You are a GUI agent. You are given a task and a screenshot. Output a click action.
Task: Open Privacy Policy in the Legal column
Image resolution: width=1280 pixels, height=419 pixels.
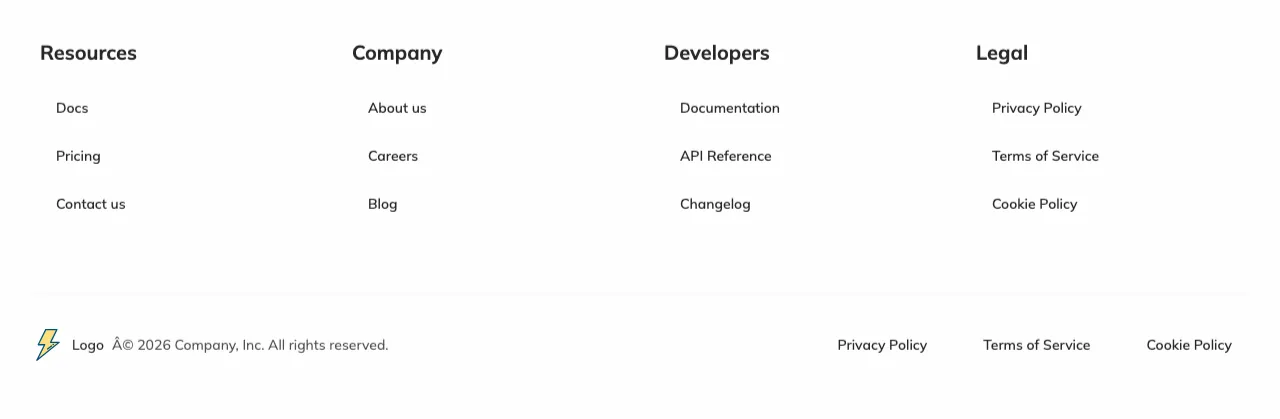[x=1037, y=108]
